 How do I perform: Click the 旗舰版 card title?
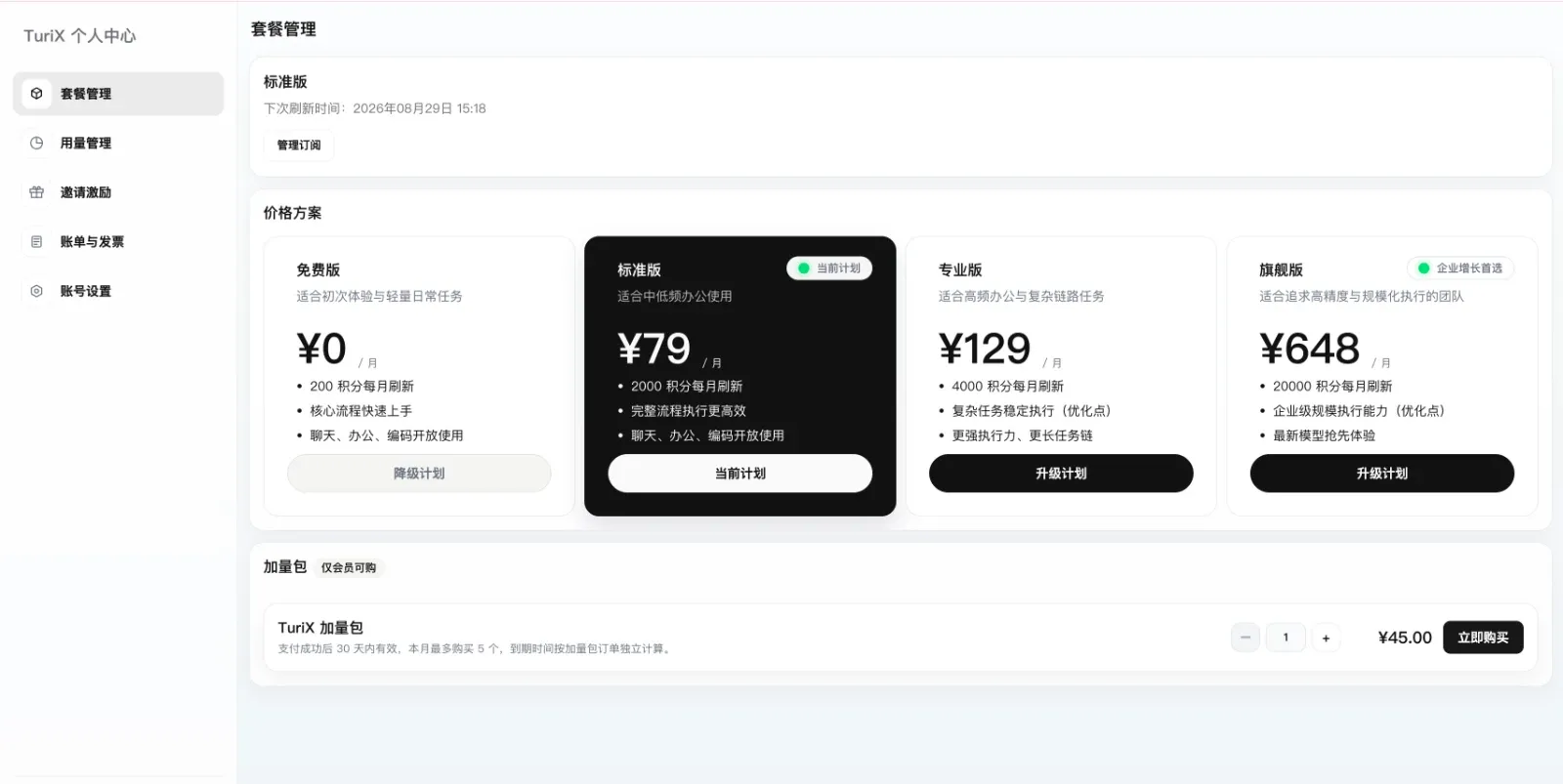(1281, 269)
